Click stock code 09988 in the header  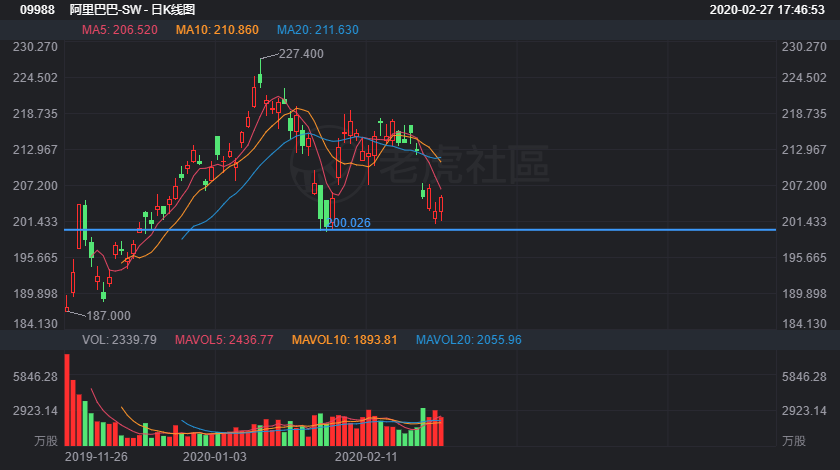[38, 9]
